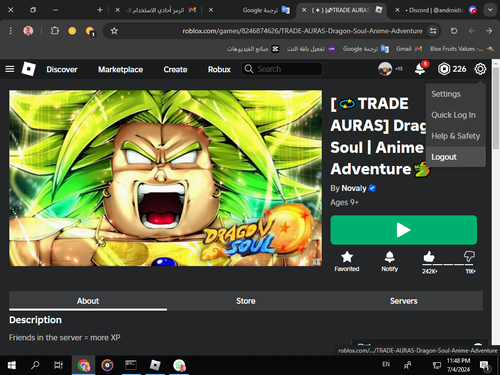Start the game with green Play button
Image resolution: width=500 pixels, height=375 pixels.
click(x=403, y=230)
